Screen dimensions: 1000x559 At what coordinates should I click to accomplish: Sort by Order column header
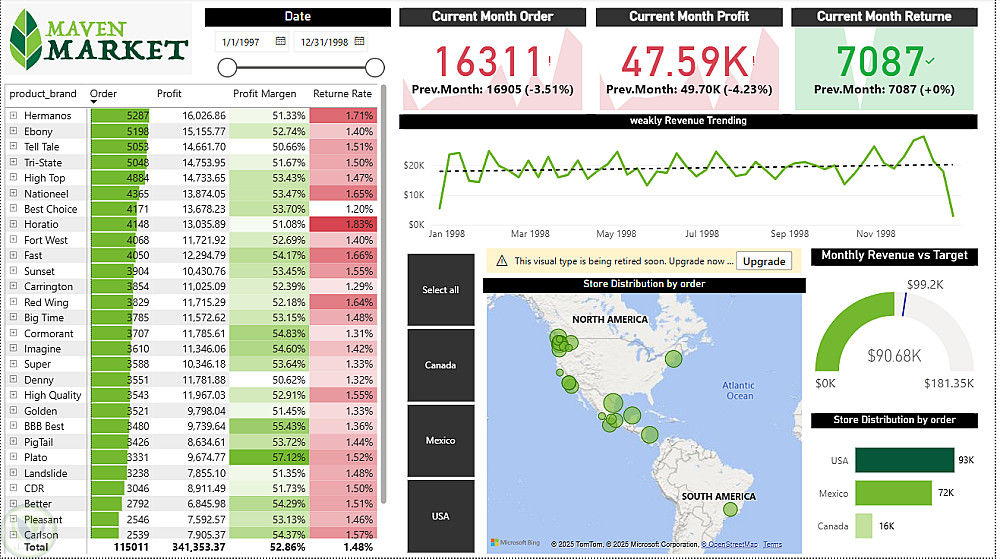103,94
